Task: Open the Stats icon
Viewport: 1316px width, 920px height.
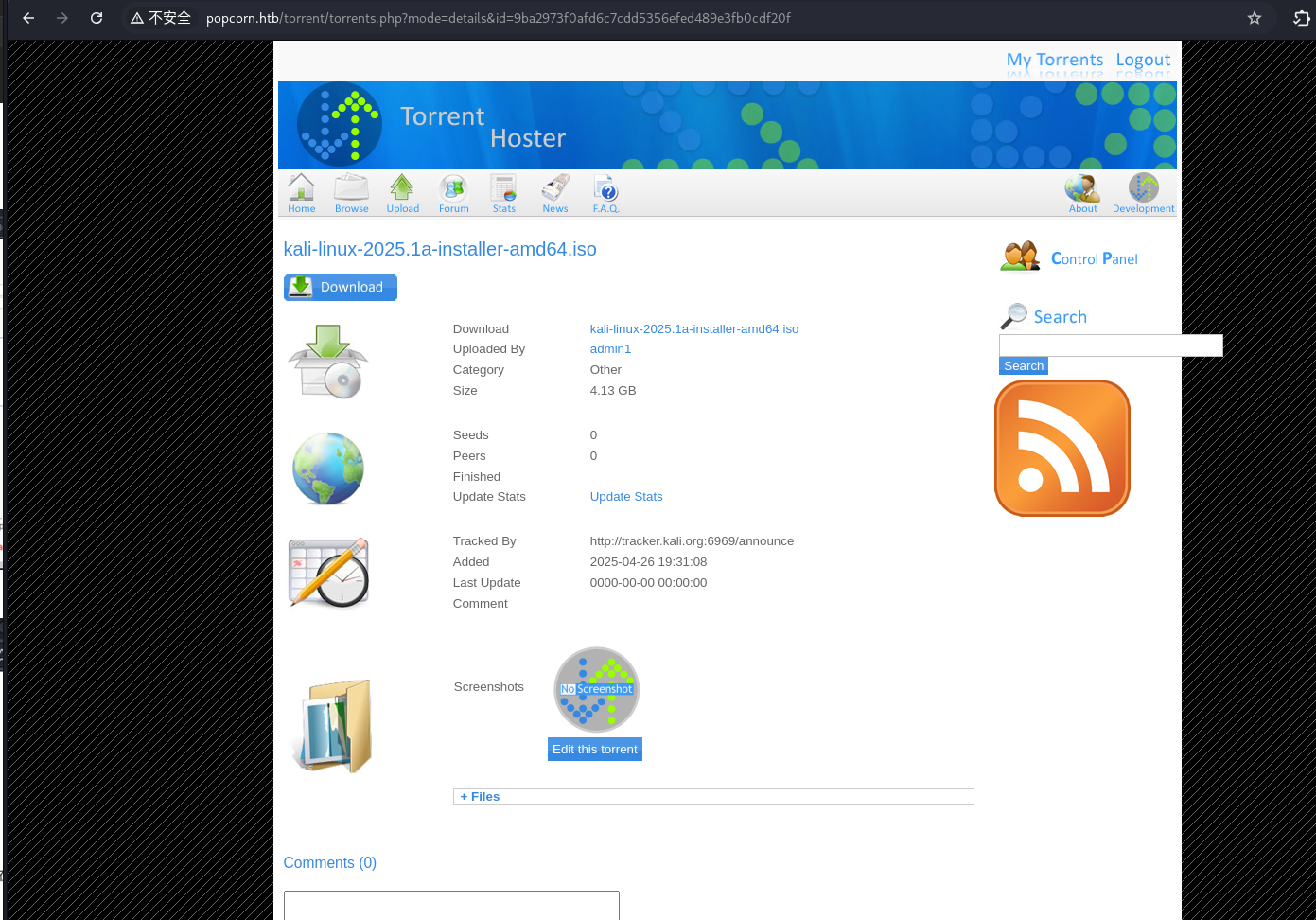Action: coord(504,193)
